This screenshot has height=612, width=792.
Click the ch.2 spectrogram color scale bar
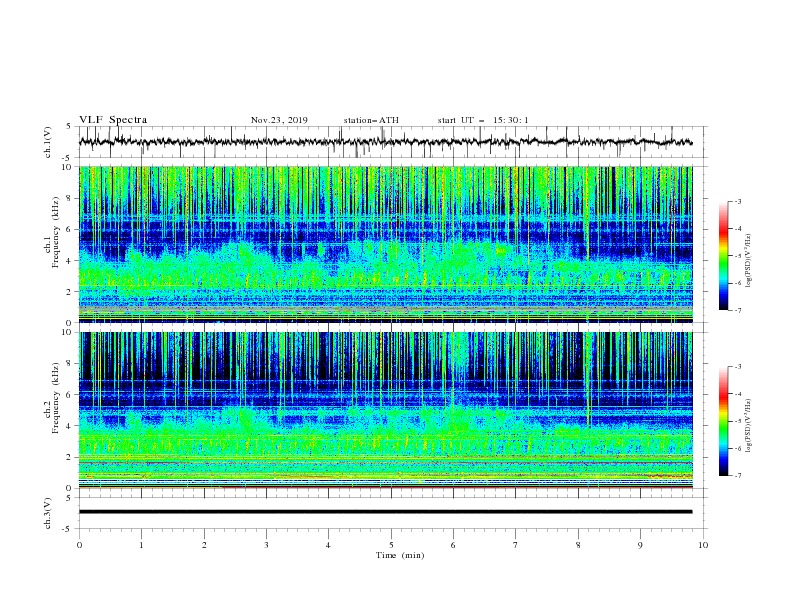click(723, 421)
